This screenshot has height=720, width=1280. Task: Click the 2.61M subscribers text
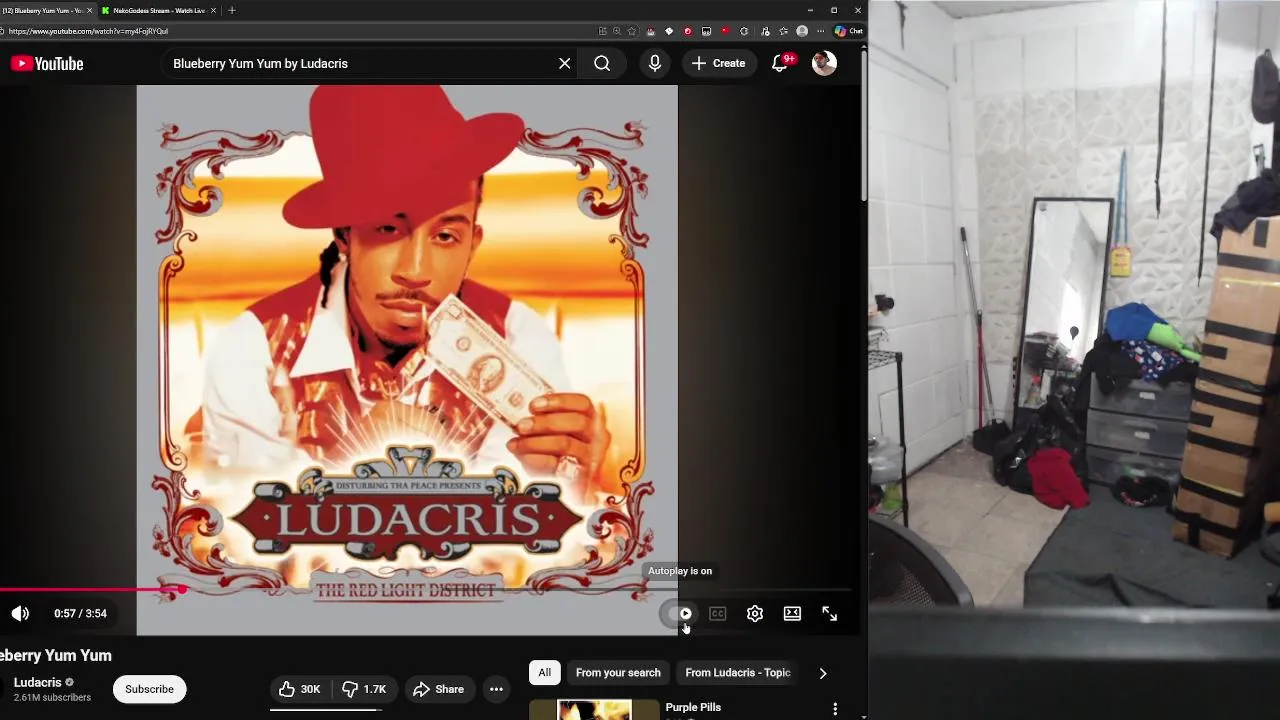coord(52,698)
